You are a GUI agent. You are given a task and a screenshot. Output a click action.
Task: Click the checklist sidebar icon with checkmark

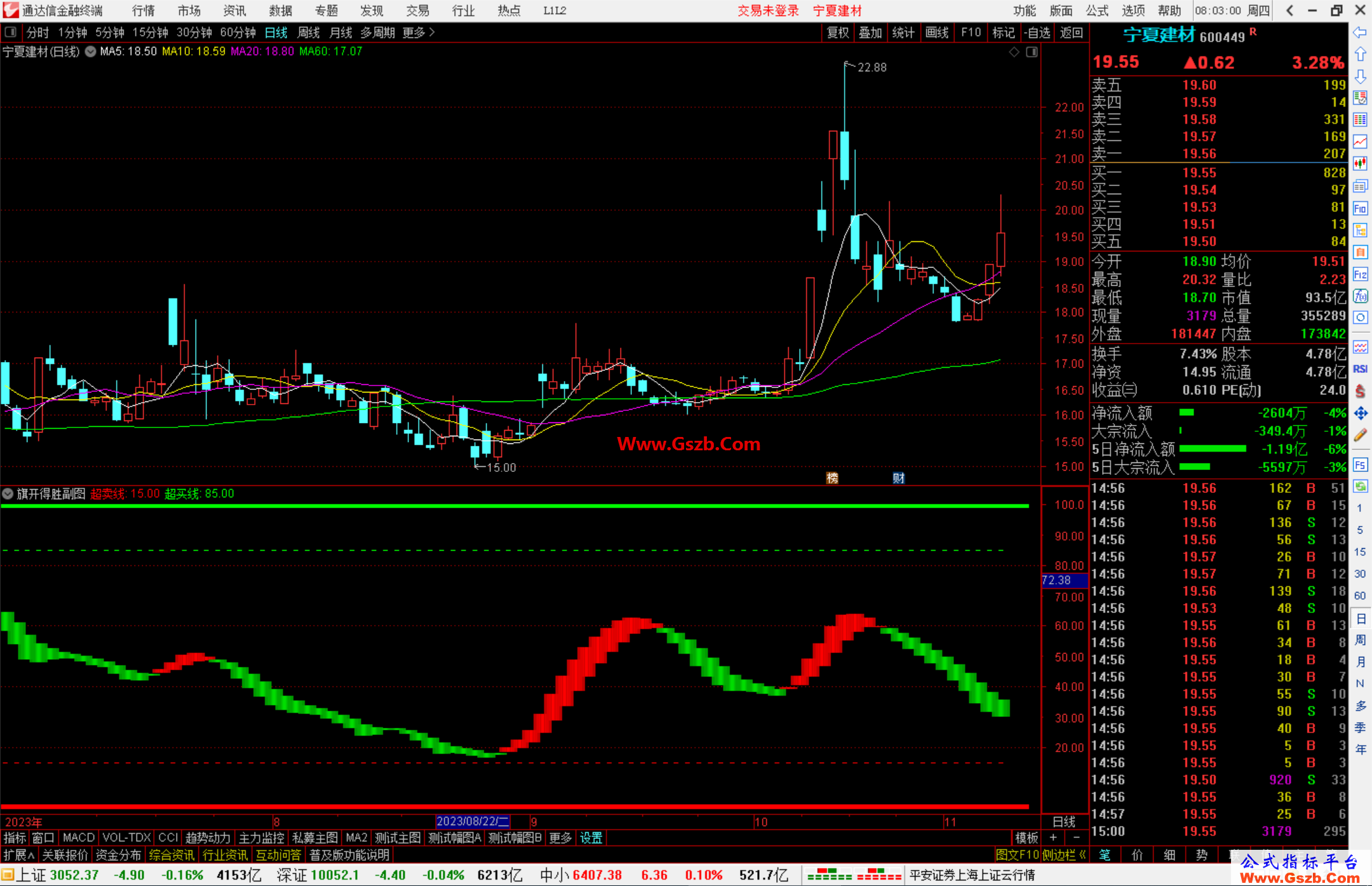coord(1360,98)
